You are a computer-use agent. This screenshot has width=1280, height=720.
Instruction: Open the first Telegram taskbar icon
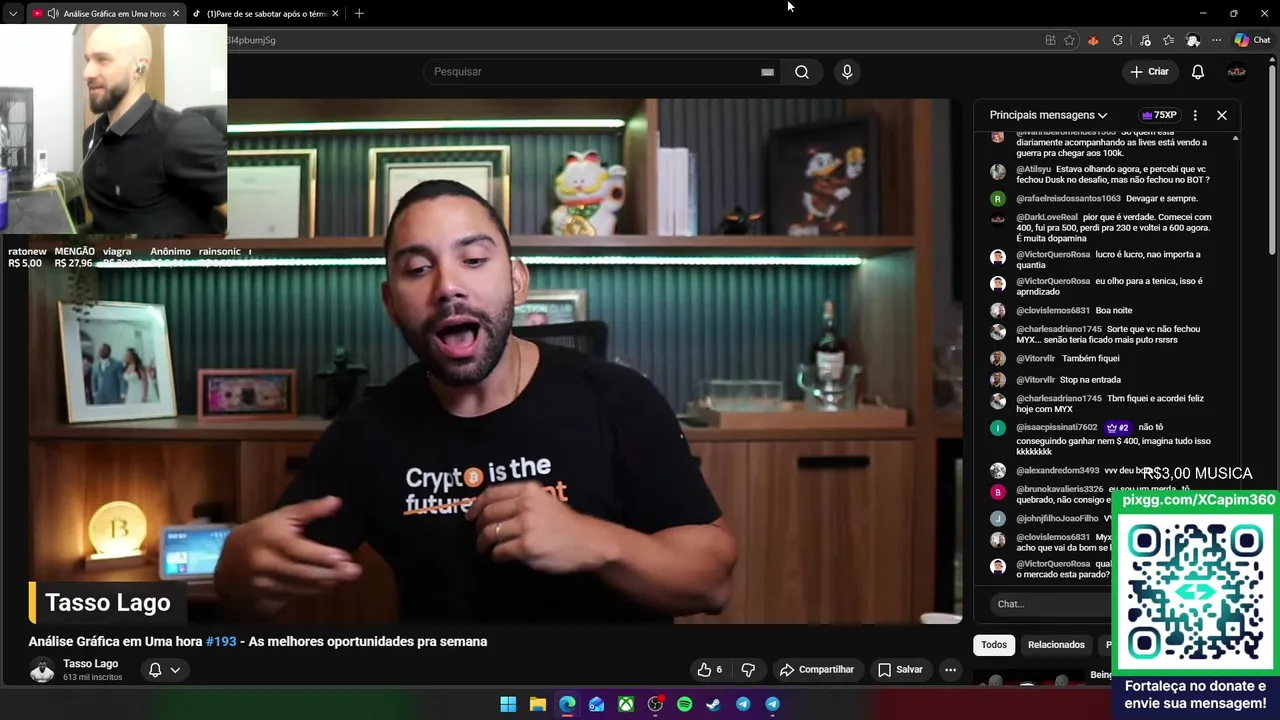click(743, 704)
